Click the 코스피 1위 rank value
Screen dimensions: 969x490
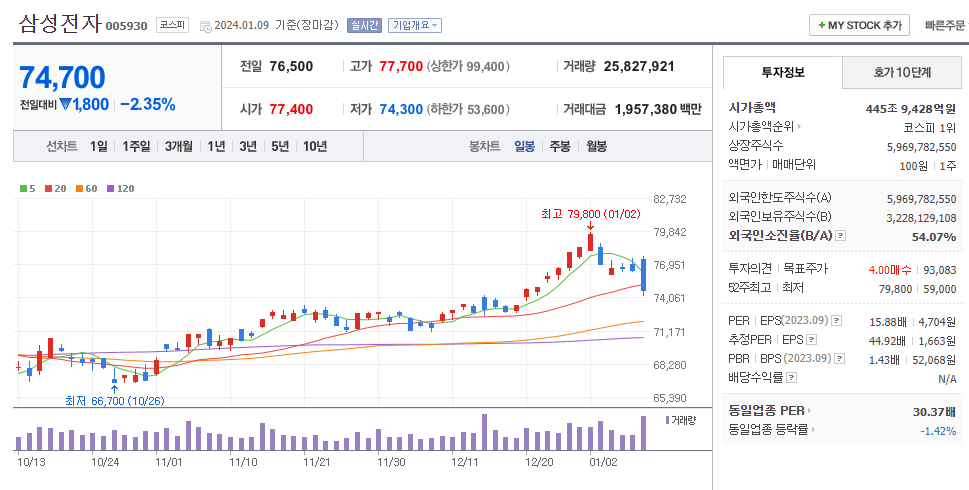coord(929,128)
